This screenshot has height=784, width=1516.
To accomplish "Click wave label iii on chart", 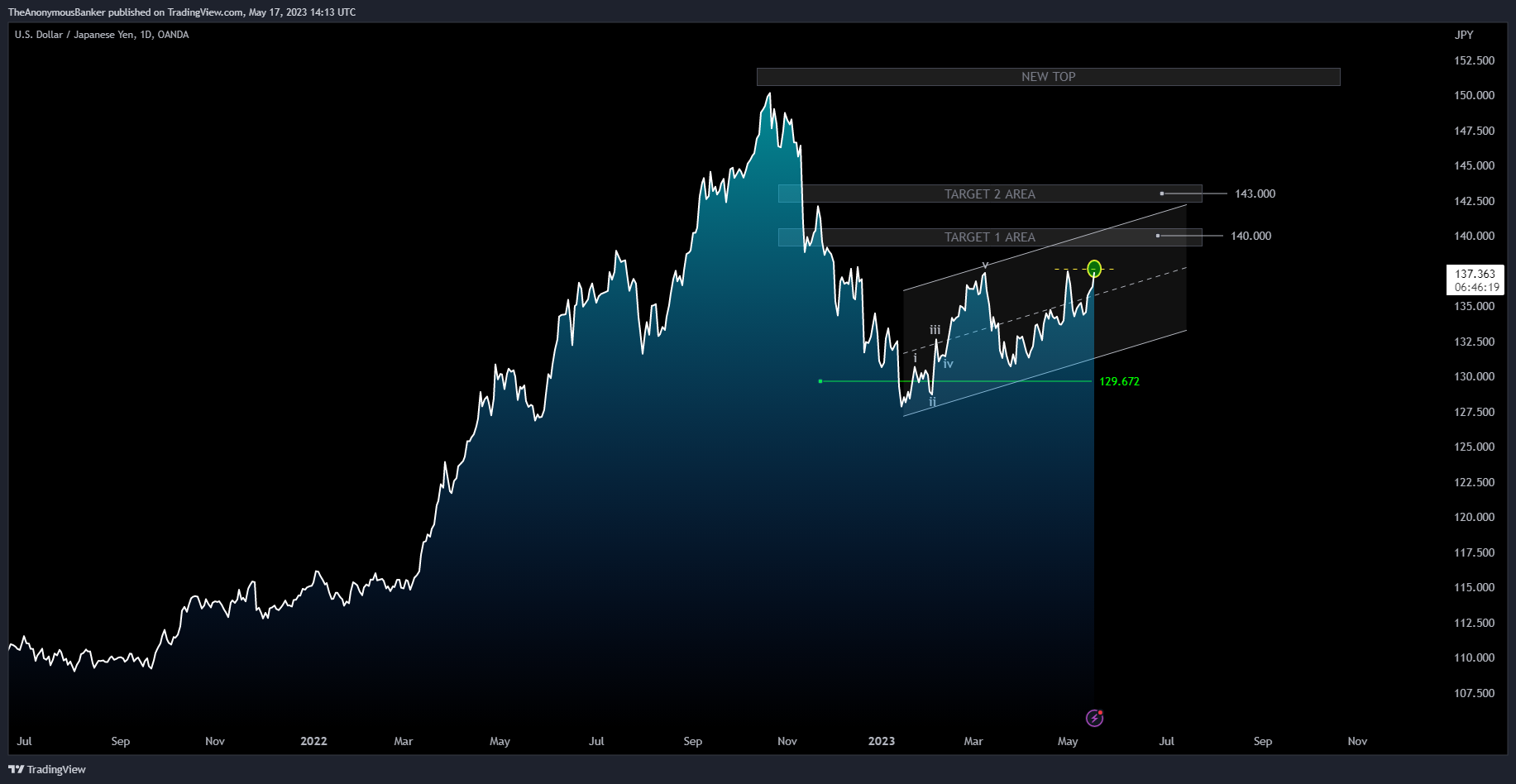I will 935,330.
